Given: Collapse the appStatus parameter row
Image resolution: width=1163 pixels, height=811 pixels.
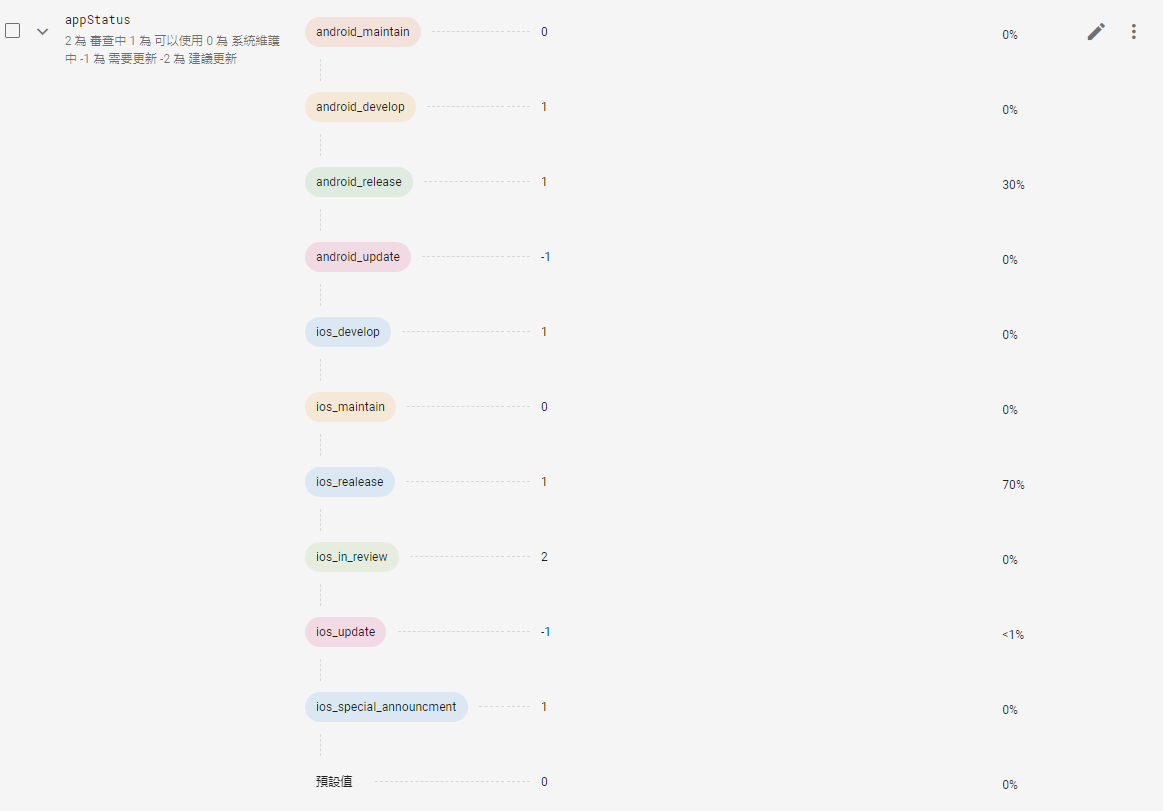Looking at the screenshot, I should point(42,31).
